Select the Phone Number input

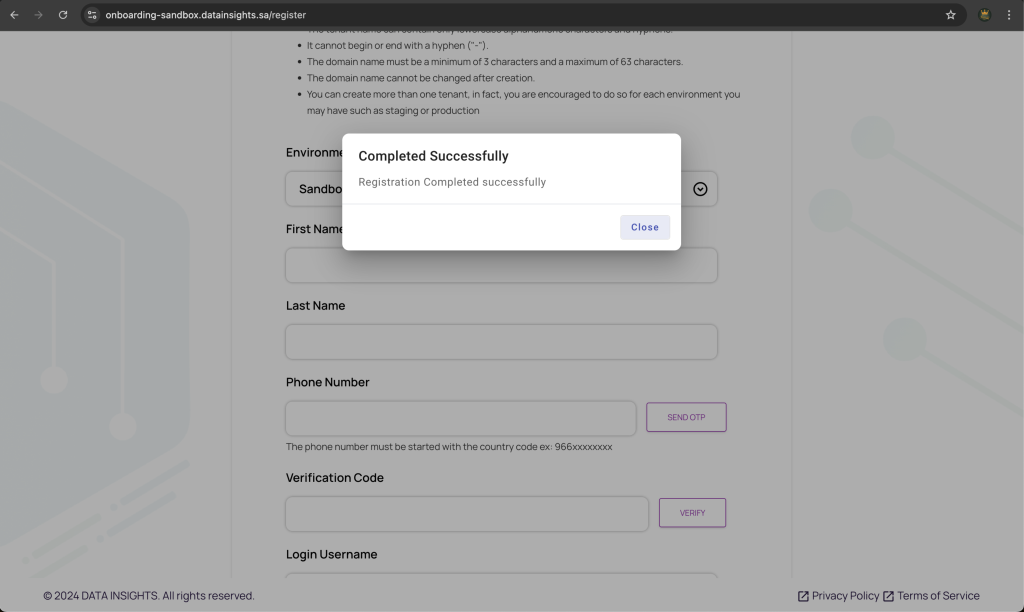click(460, 418)
